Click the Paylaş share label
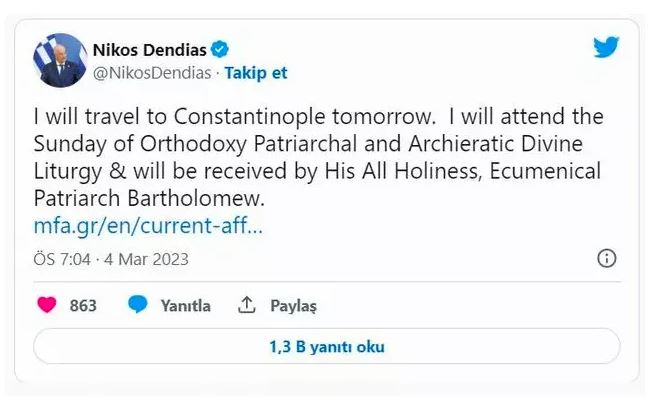 click(293, 306)
